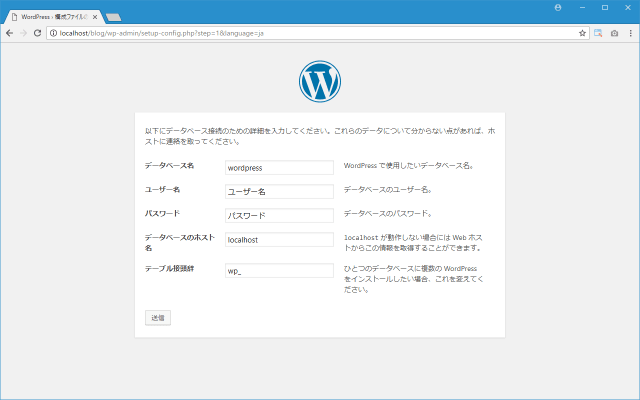This screenshot has width=640, height=400.
Task: Reload the page with the refresh icon
Action: (37, 33)
